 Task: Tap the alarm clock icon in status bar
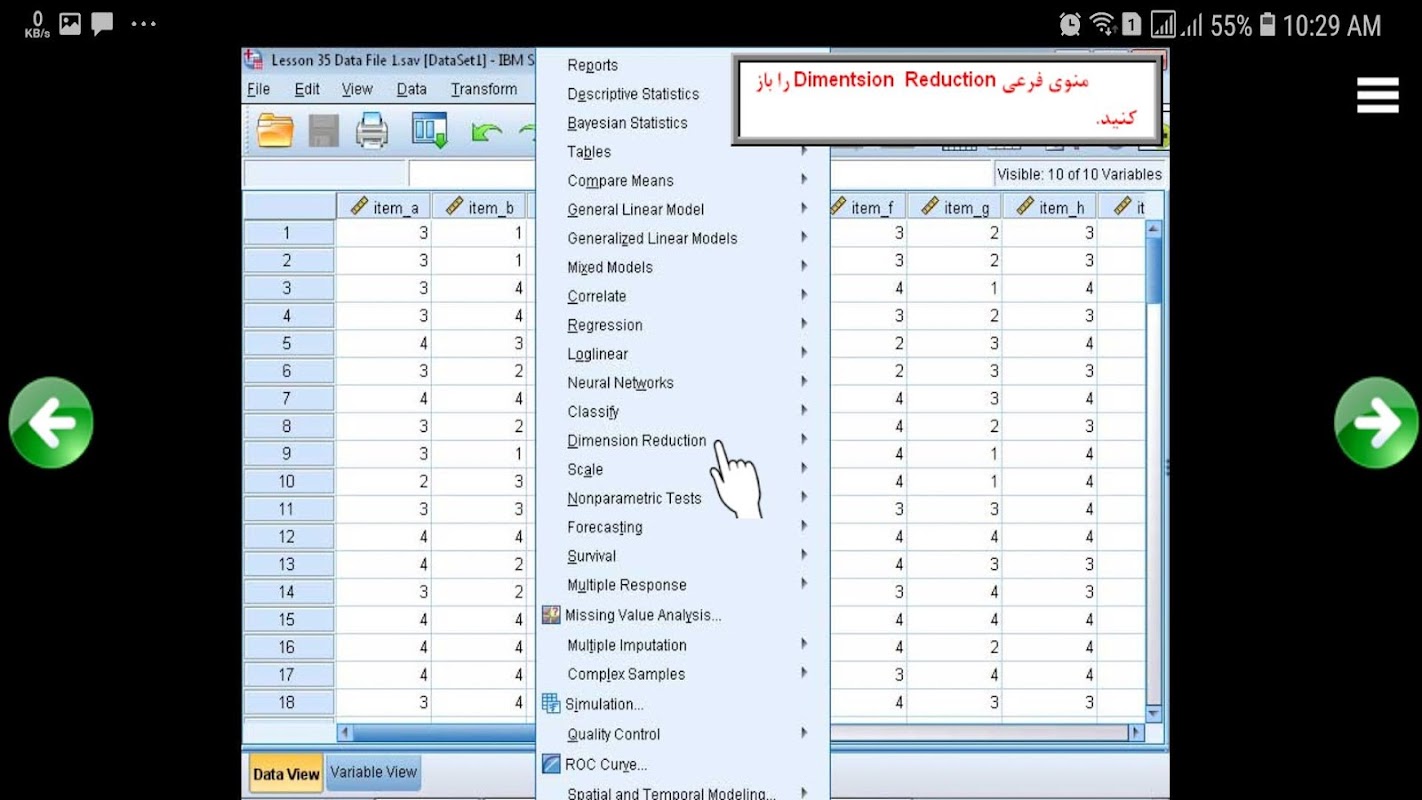1070,25
